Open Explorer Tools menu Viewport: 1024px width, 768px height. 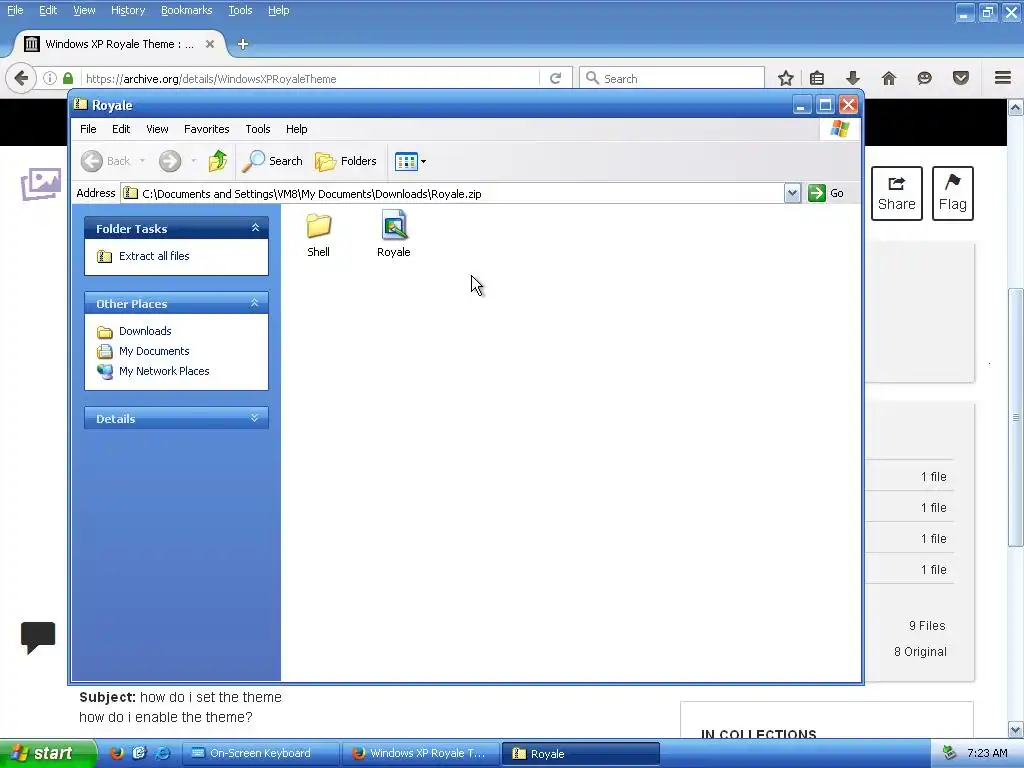tap(258, 129)
